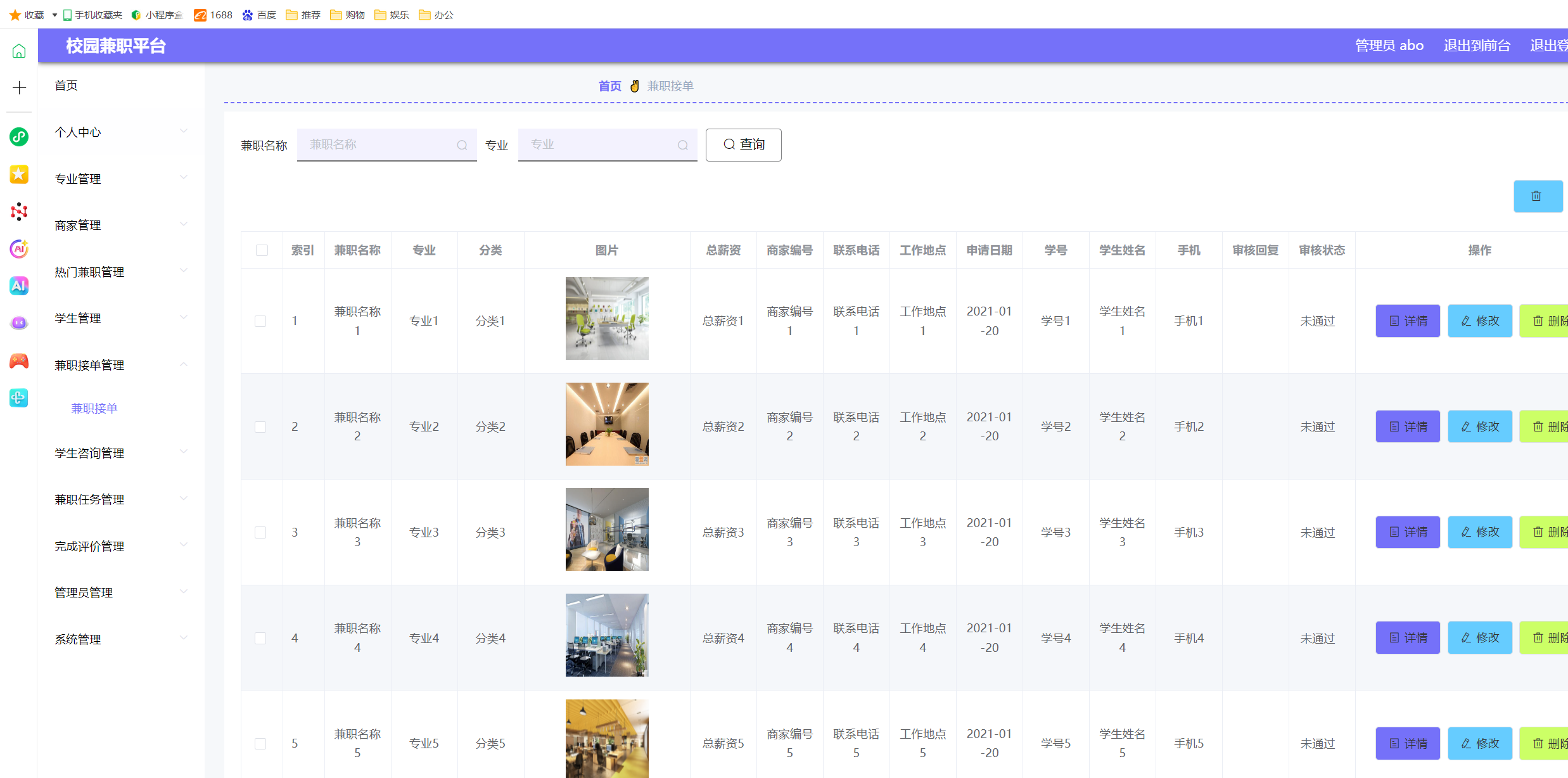Open the 兼职接单 menu item
This screenshot has width=1568, height=778.
click(94, 408)
